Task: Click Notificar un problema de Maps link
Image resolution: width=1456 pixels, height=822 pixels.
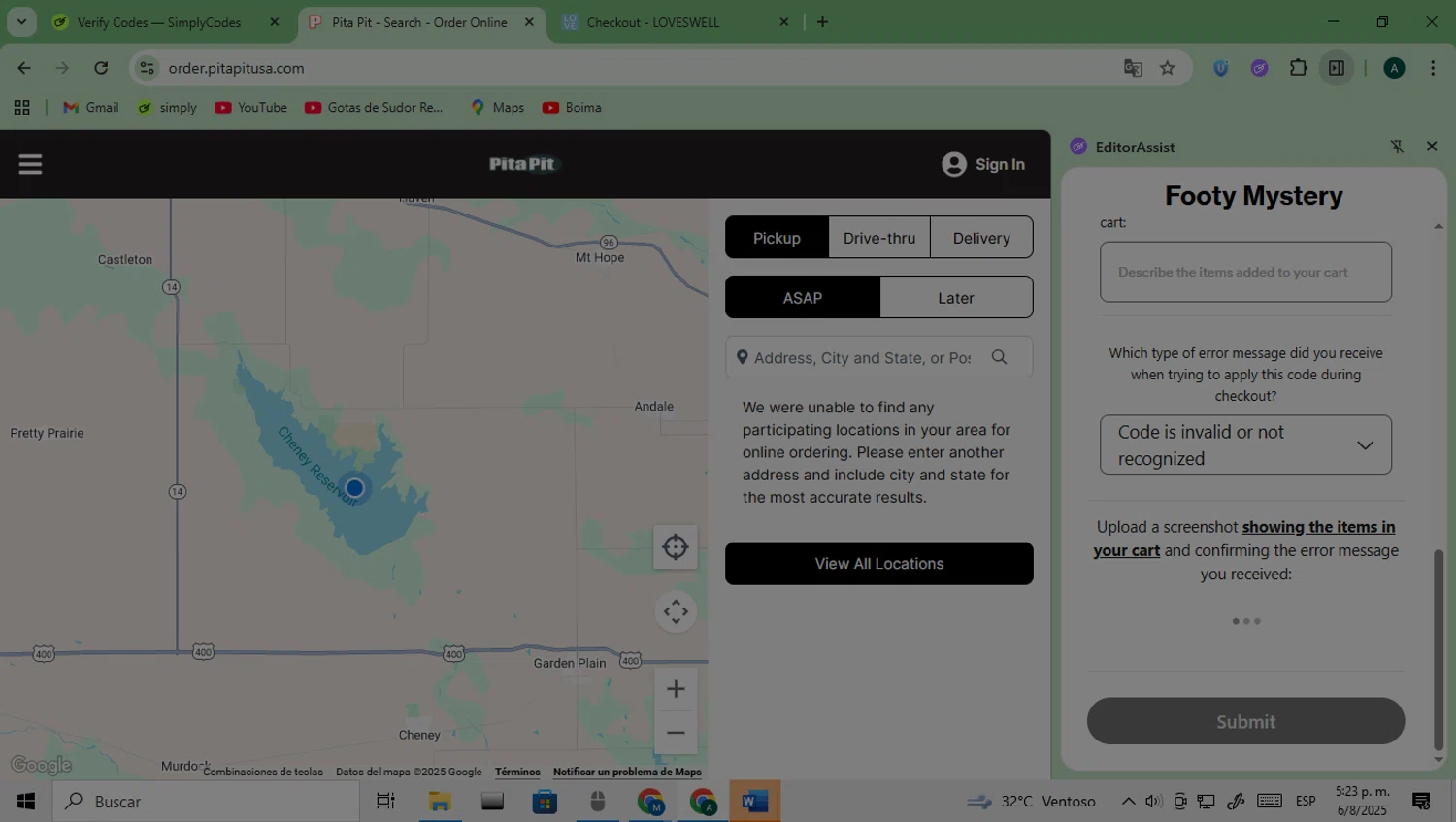Action: click(627, 773)
